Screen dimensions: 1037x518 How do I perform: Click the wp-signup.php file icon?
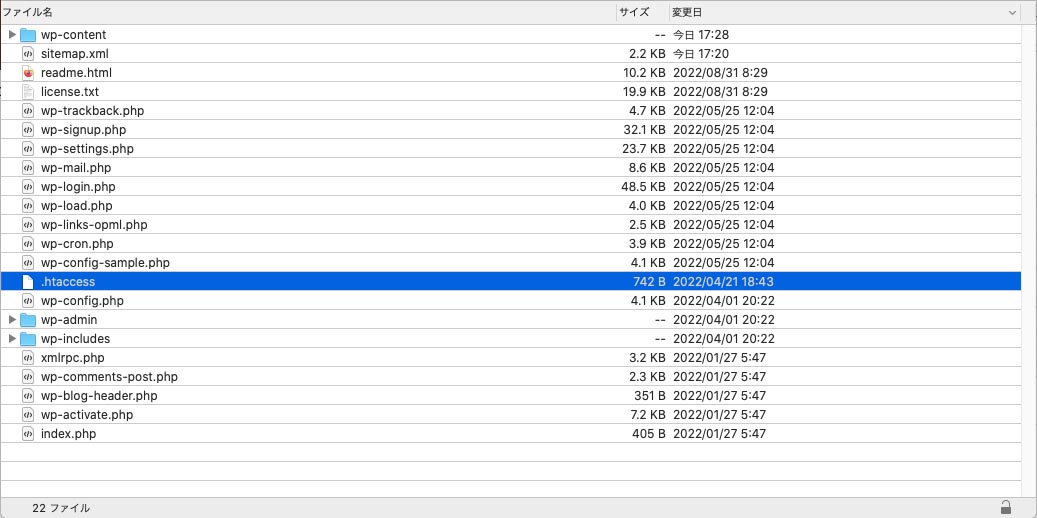pos(28,130)
